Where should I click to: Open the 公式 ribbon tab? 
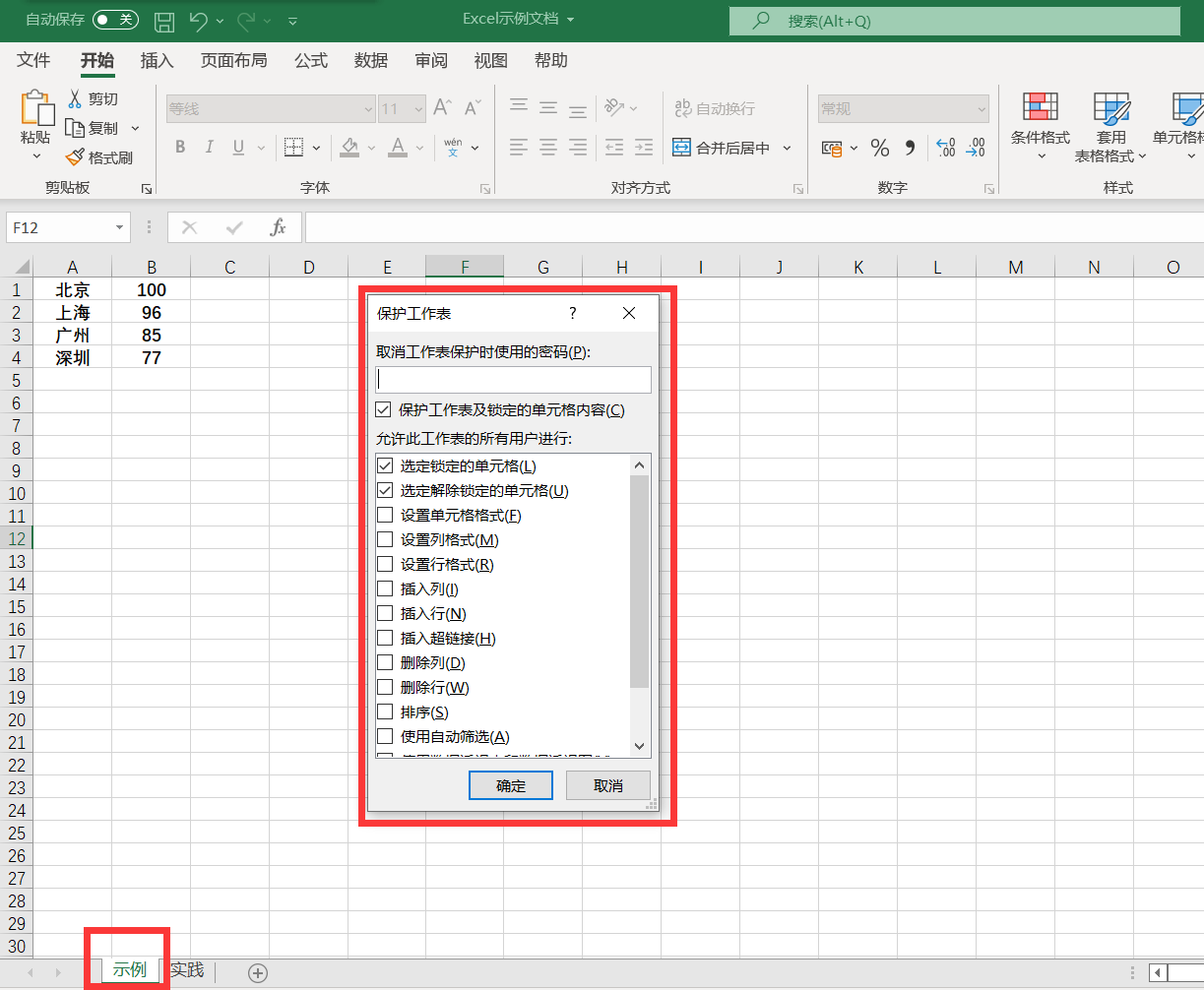tap(310, 61)
